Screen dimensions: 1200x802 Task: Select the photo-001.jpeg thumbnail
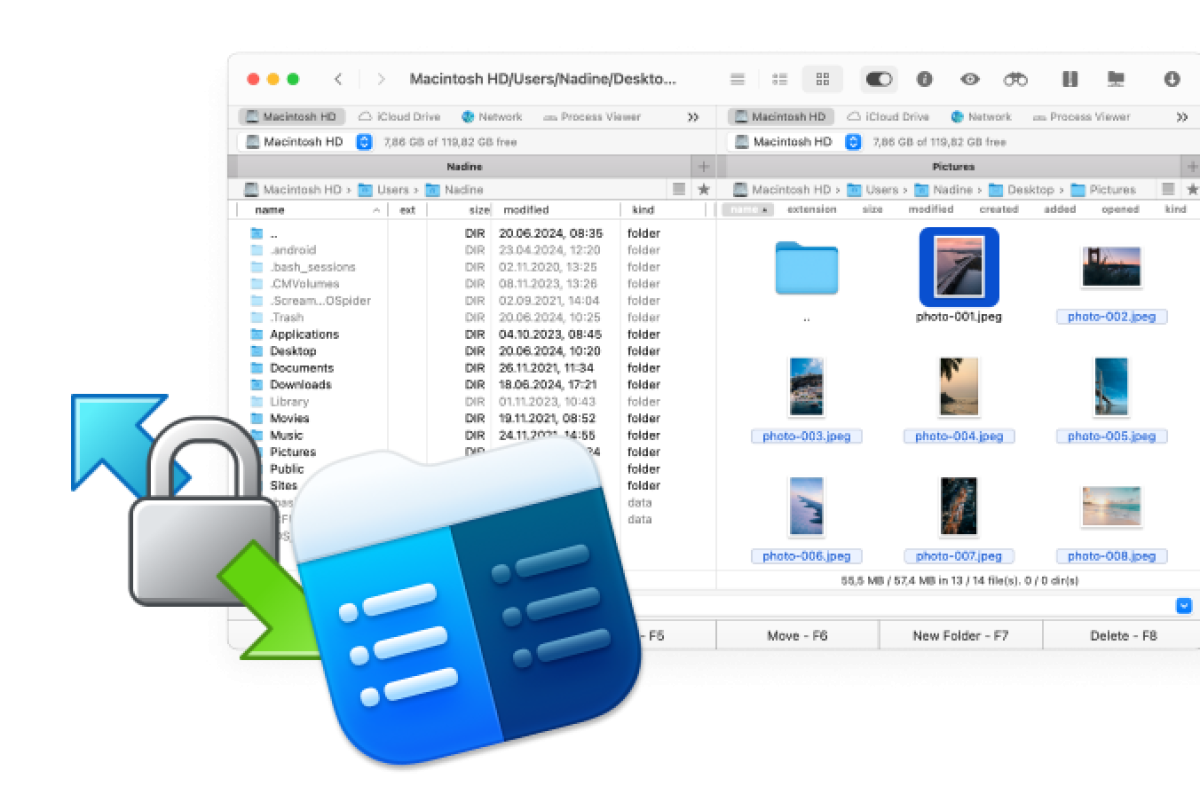pyautogui.click(x=959, y=267)
